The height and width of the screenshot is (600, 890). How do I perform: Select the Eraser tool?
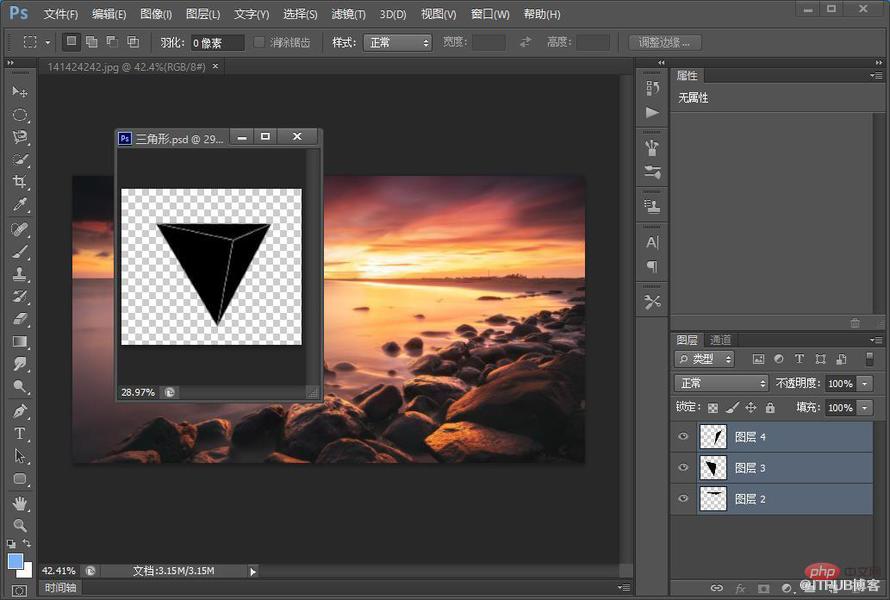[20, 319]
